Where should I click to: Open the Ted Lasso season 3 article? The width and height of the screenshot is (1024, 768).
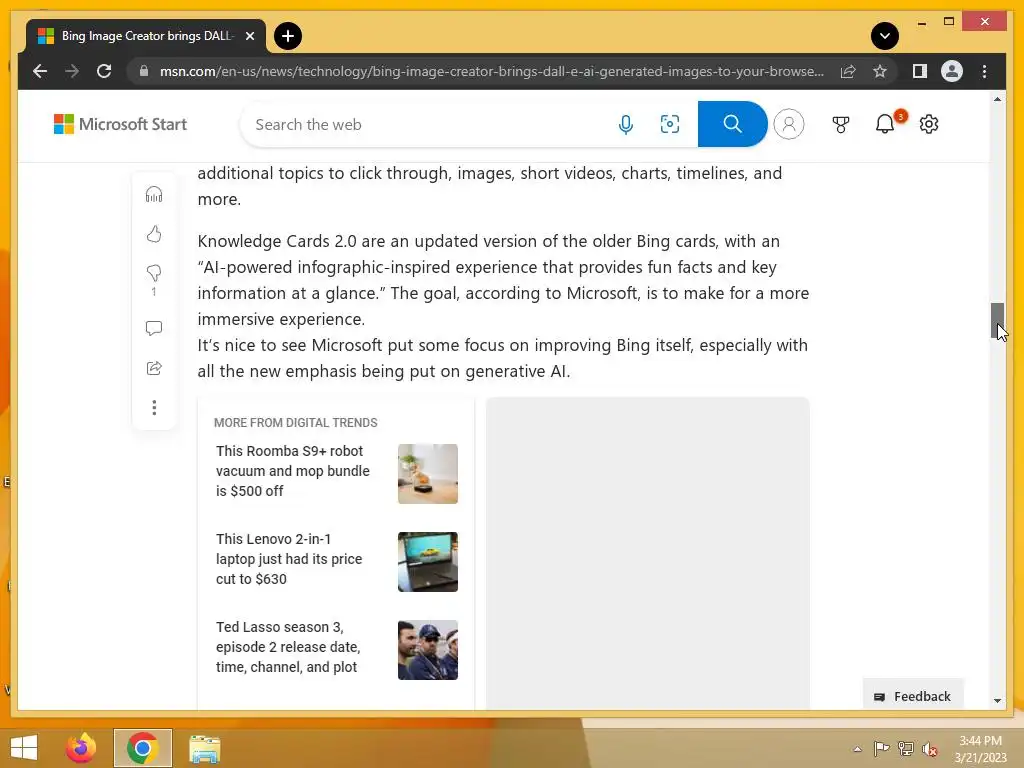coord(288,647)
